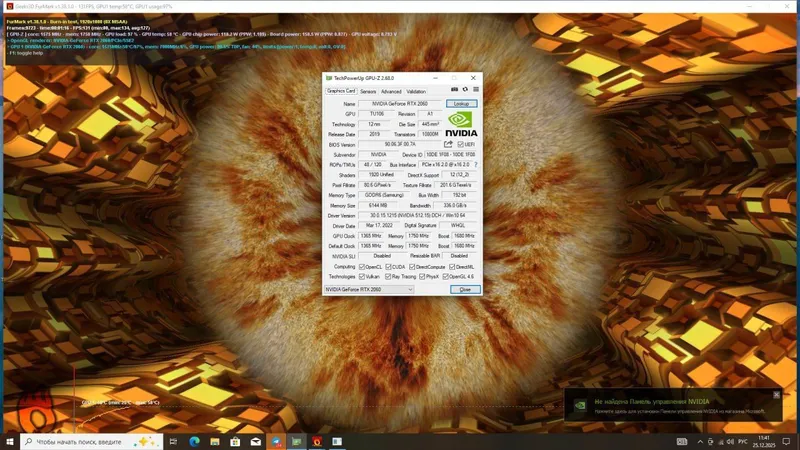Click the GPU-Z title bar app icon
Screen dimensions: 800x450
click(329, 78)
